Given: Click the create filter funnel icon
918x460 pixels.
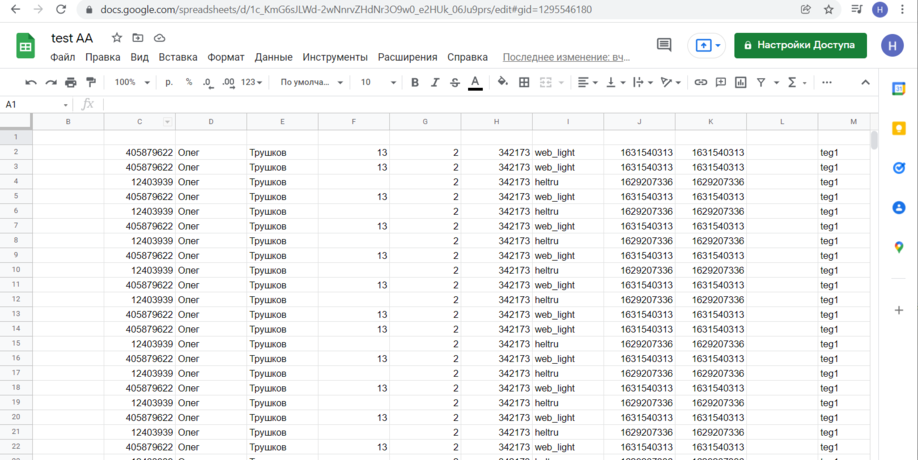Looking at the screenshot, I should (x=761, y=83).
